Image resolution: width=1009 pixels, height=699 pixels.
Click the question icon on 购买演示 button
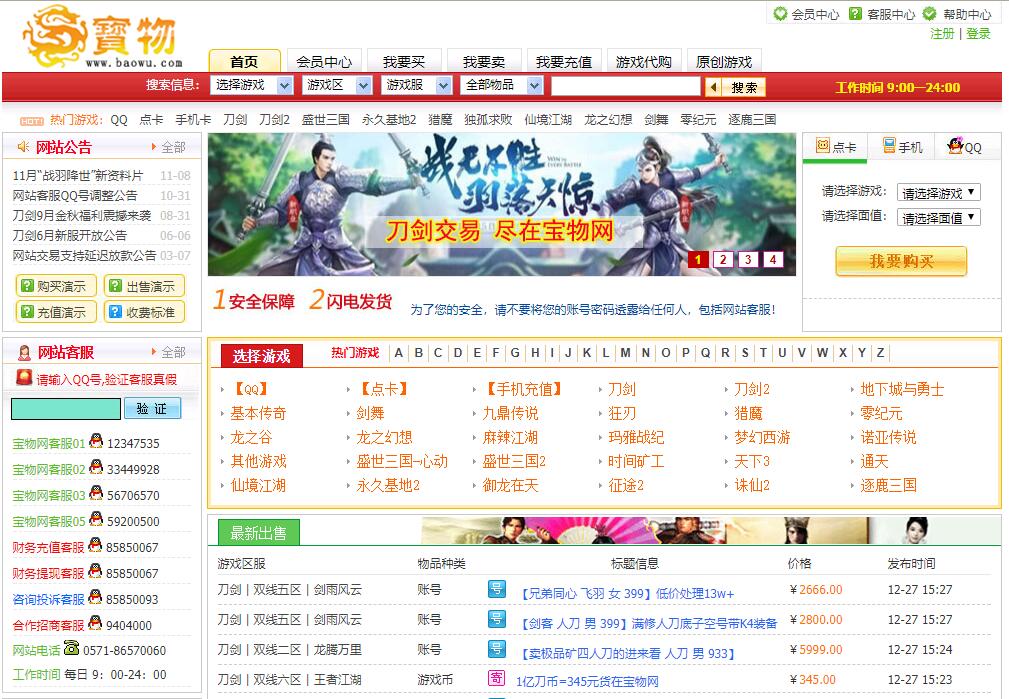tap(27, 285)
